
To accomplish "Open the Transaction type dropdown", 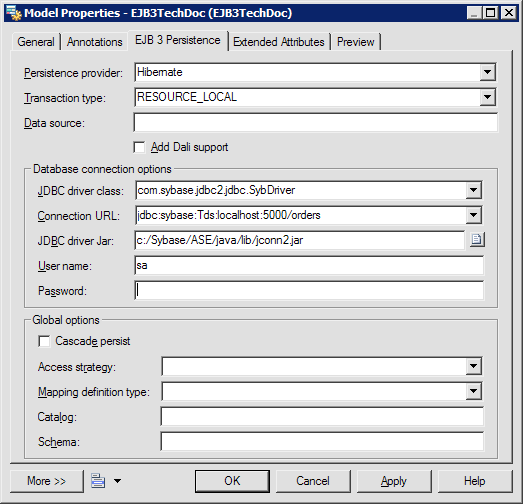I will (x=487, y=97).
